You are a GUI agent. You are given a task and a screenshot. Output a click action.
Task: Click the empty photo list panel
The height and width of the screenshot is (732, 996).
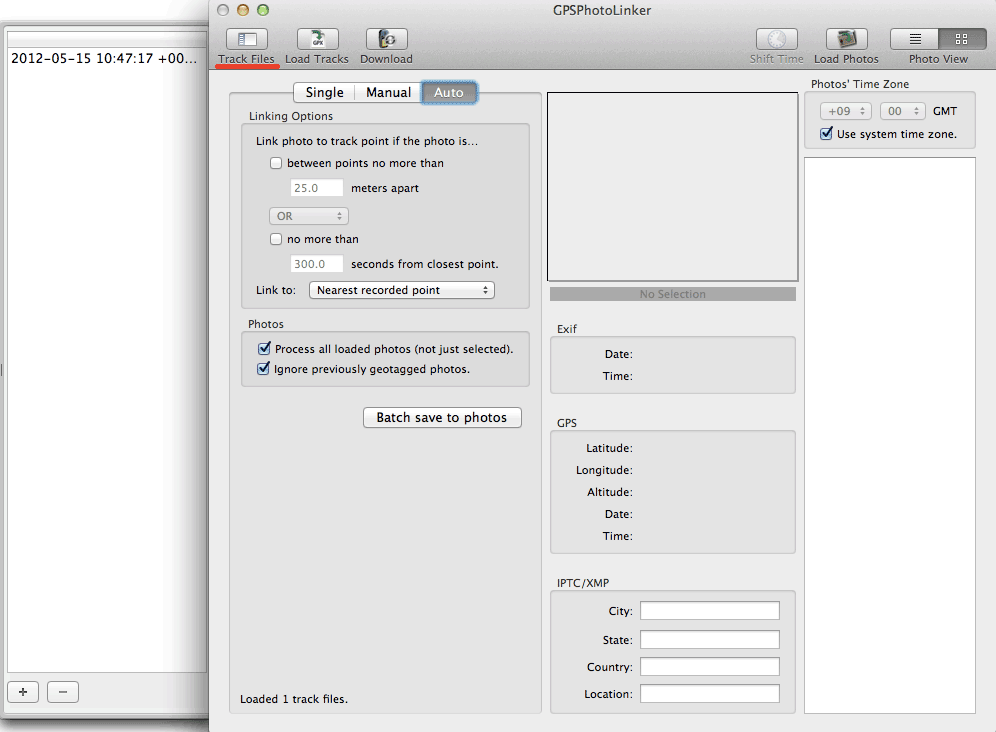890,435
